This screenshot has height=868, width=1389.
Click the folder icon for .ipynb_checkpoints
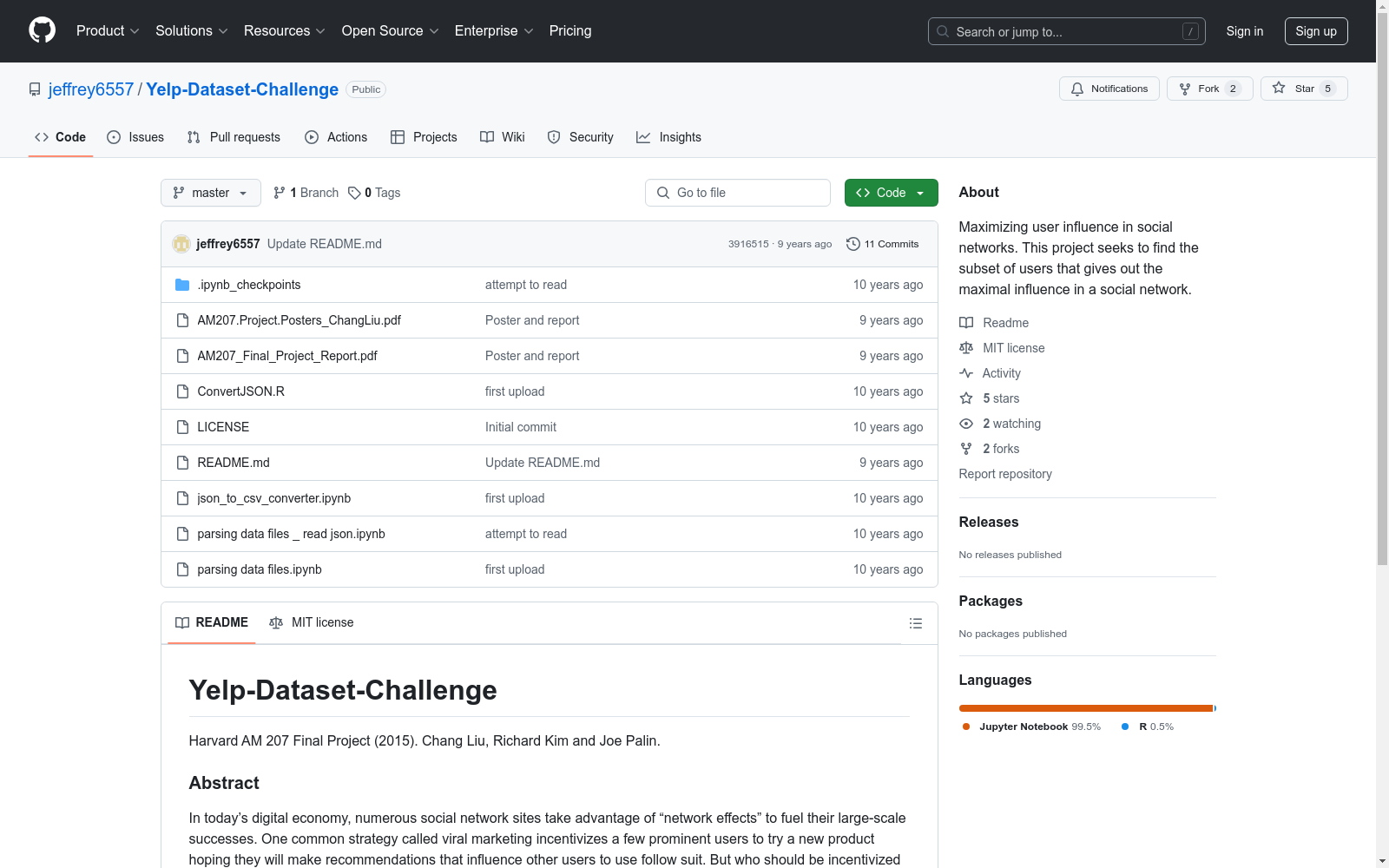[x=182, y=285]
